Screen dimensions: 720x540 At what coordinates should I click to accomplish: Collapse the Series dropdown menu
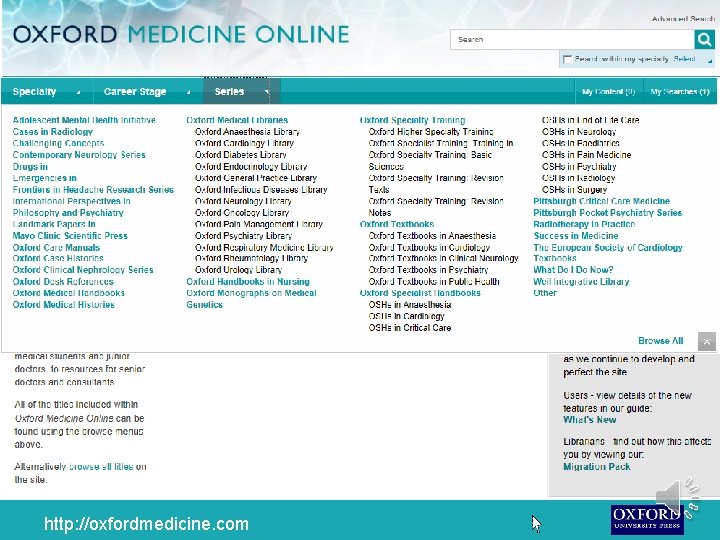[x=242, y=92]
